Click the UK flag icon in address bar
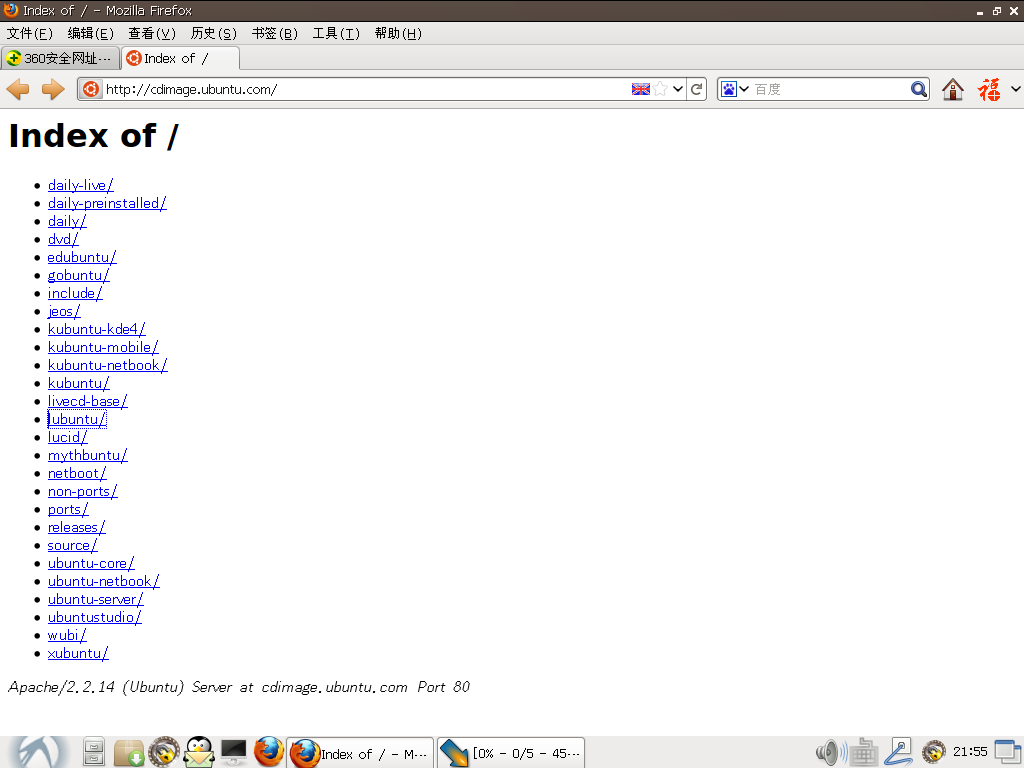 pos(641,89)
